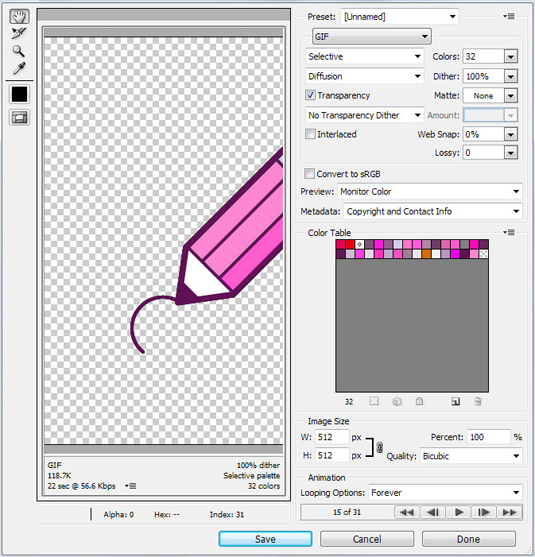
Task: Click the 'Alpha: 0' readout
Action: (119, 514)
